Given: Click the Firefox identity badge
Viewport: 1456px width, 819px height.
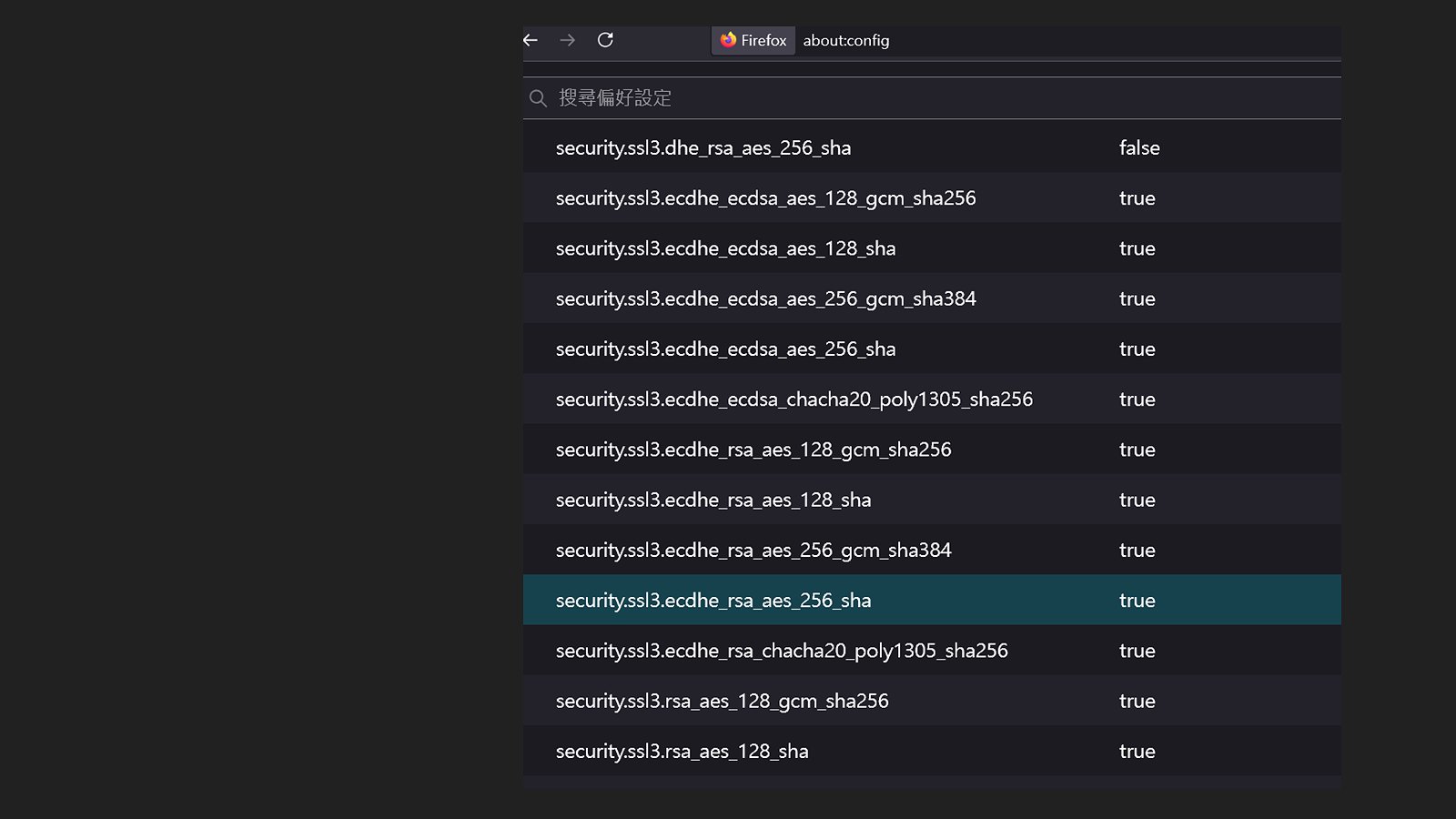Looking at the screenshot, I should point(753,40).
